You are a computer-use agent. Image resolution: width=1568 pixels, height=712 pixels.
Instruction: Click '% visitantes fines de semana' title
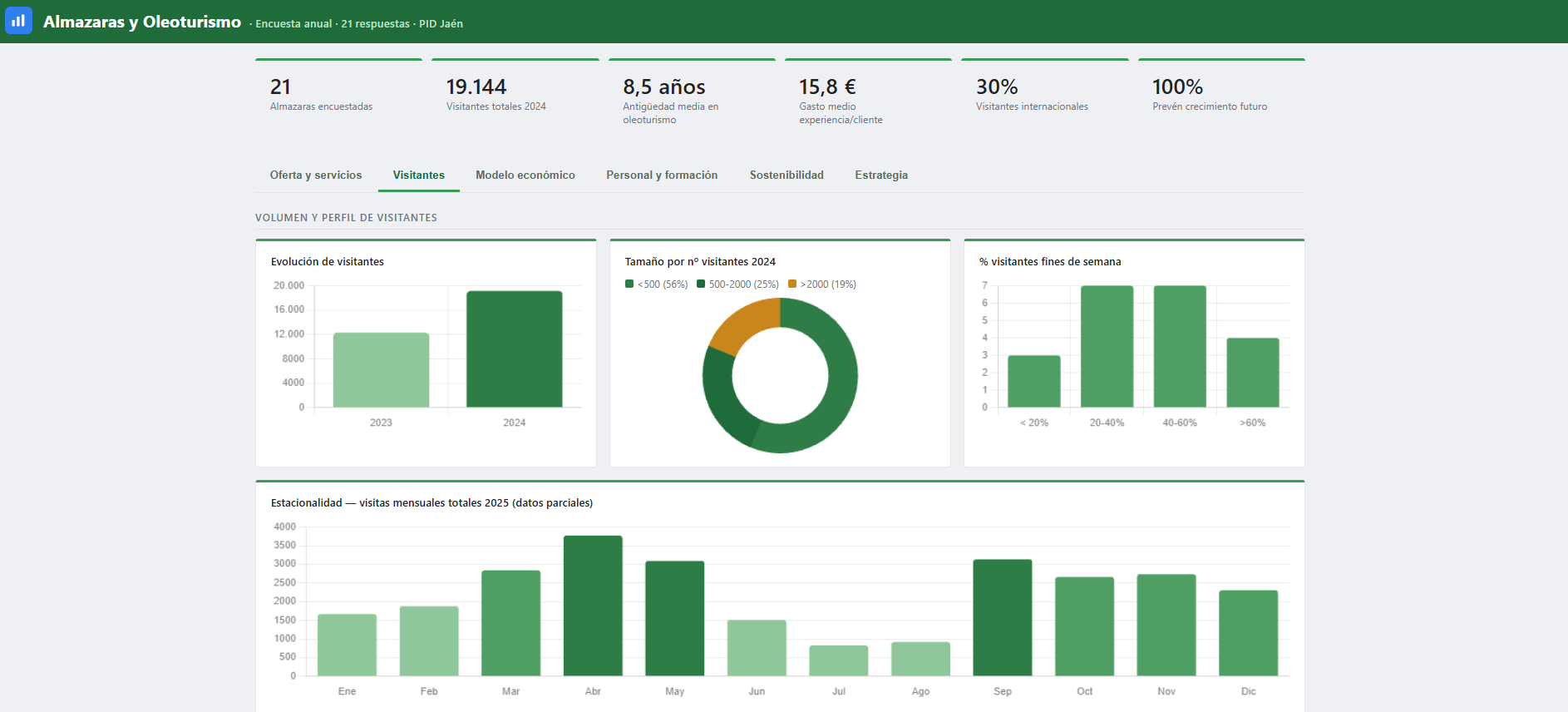[1050, 261]
